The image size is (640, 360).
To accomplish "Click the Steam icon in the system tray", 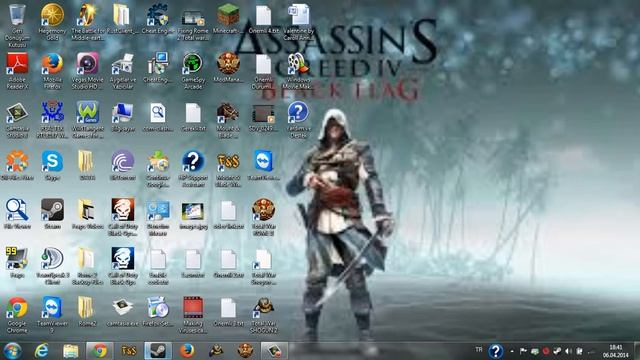I will (557, 351).
